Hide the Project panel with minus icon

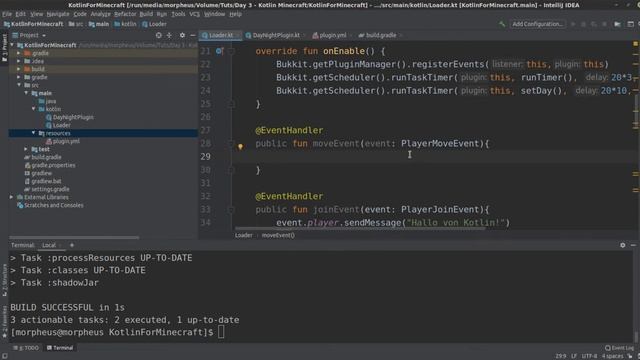(193, 36)
